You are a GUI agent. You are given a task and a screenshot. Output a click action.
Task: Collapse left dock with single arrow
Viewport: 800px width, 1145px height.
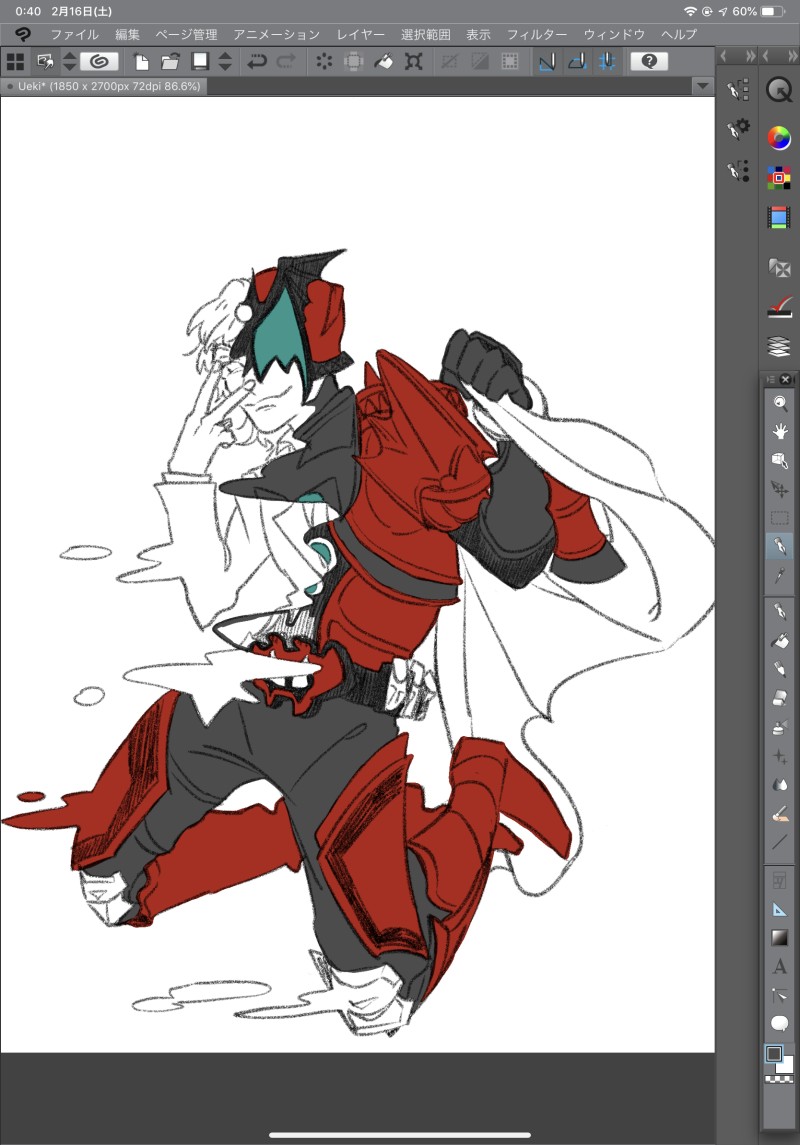click(x=723, y=56)
